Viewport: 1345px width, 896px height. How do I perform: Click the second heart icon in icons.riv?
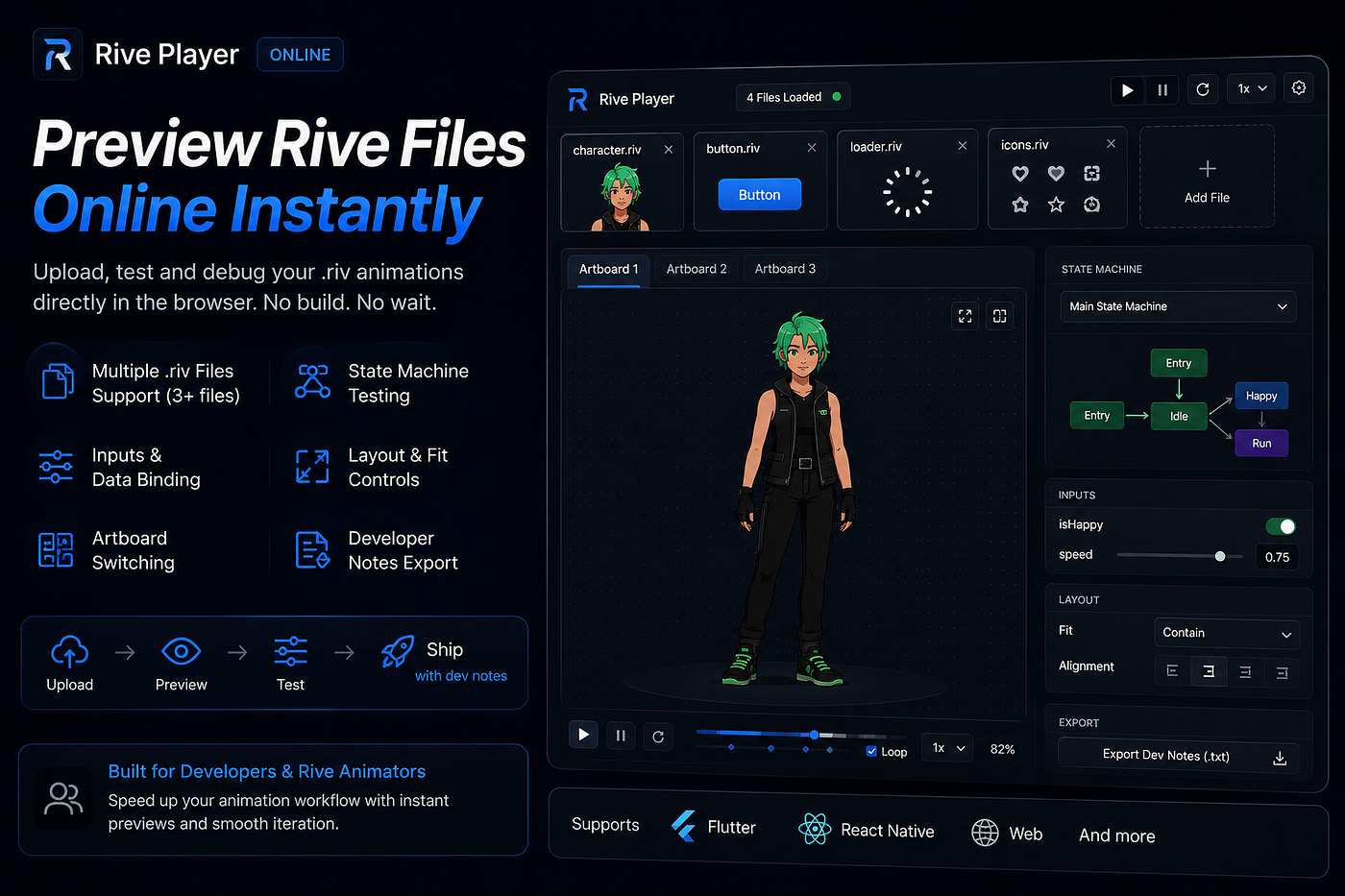pos(1056,173)
